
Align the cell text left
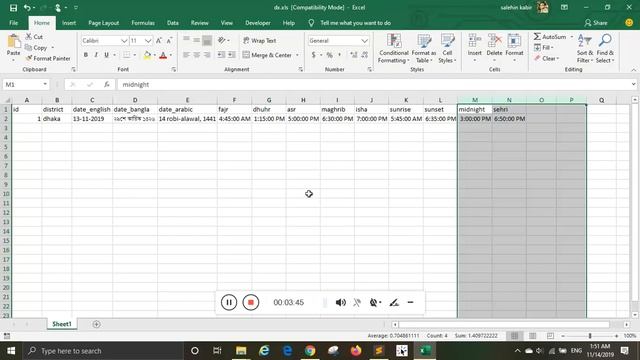point(186,55)
